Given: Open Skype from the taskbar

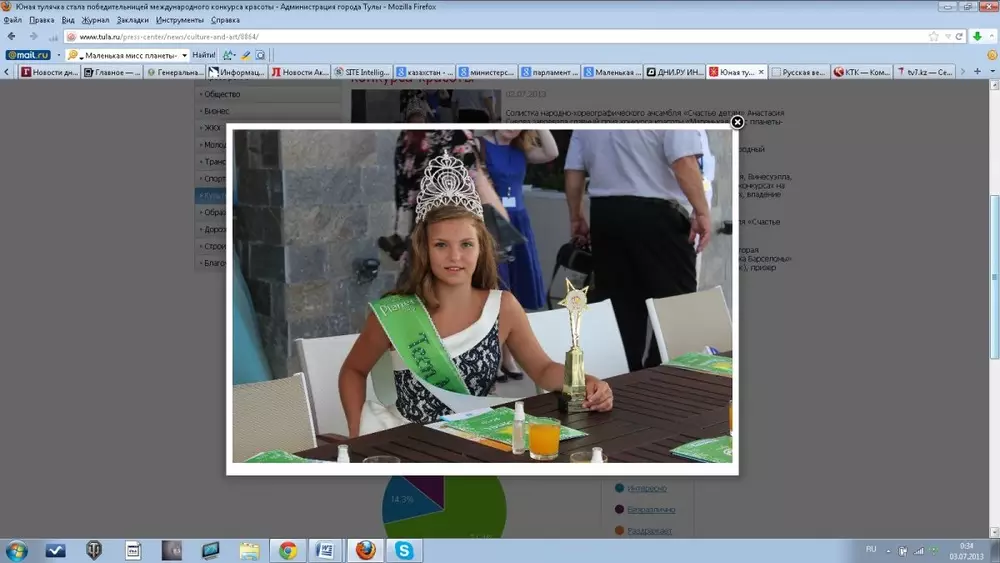Looking at the screenshot, I should tap(404, 550).
